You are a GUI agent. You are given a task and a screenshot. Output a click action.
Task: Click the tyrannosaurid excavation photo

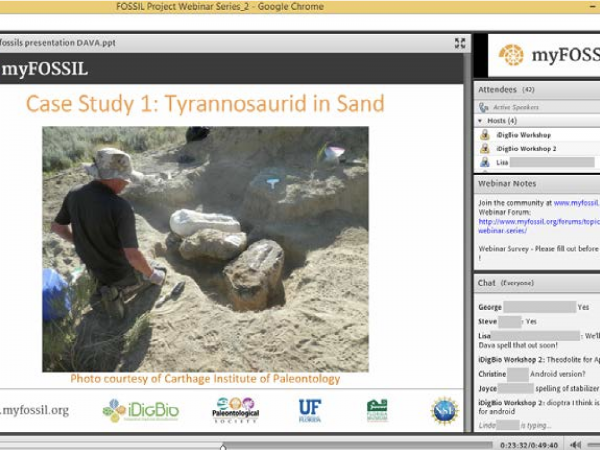point(205,248)
